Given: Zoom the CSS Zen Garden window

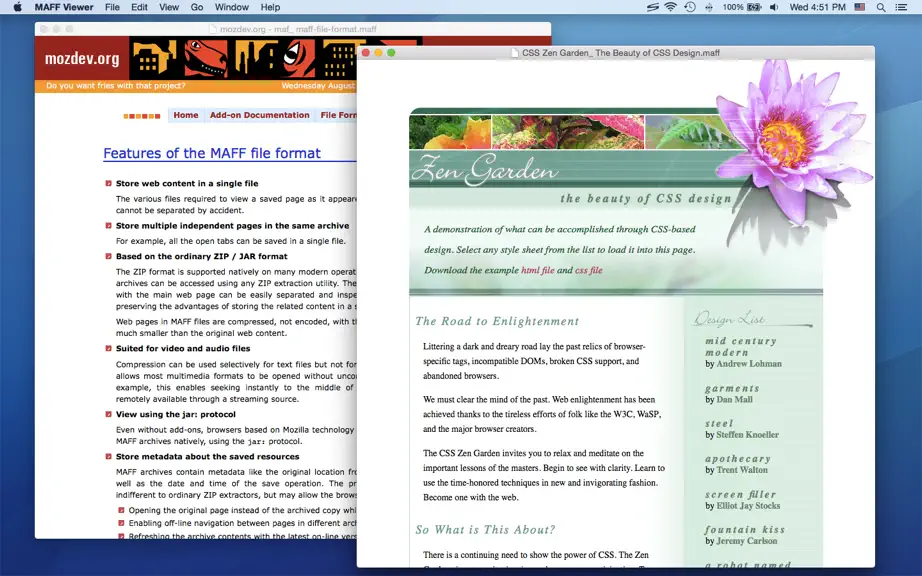Looking at the screenshot, I should click(392, 53).
